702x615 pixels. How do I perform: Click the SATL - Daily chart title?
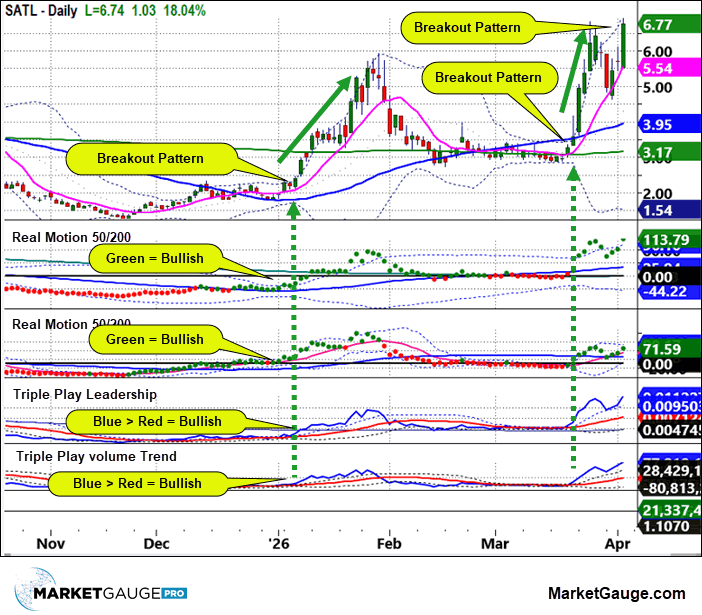click(47, 9)
